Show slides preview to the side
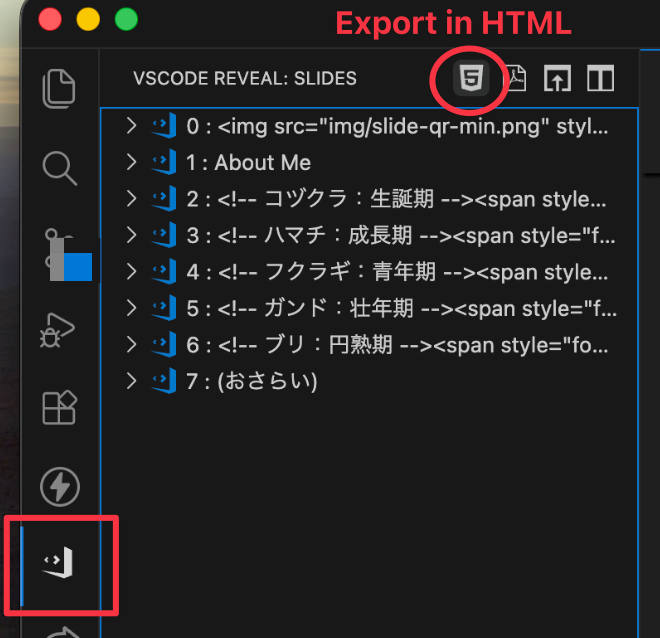This screenshot has width=660, height=638. pos(600,78)
